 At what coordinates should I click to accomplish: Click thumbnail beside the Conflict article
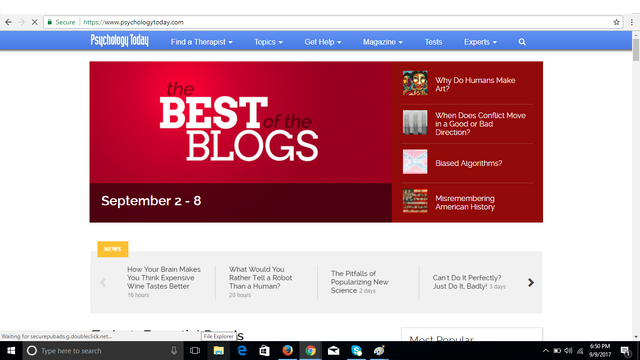click(415, 122)
